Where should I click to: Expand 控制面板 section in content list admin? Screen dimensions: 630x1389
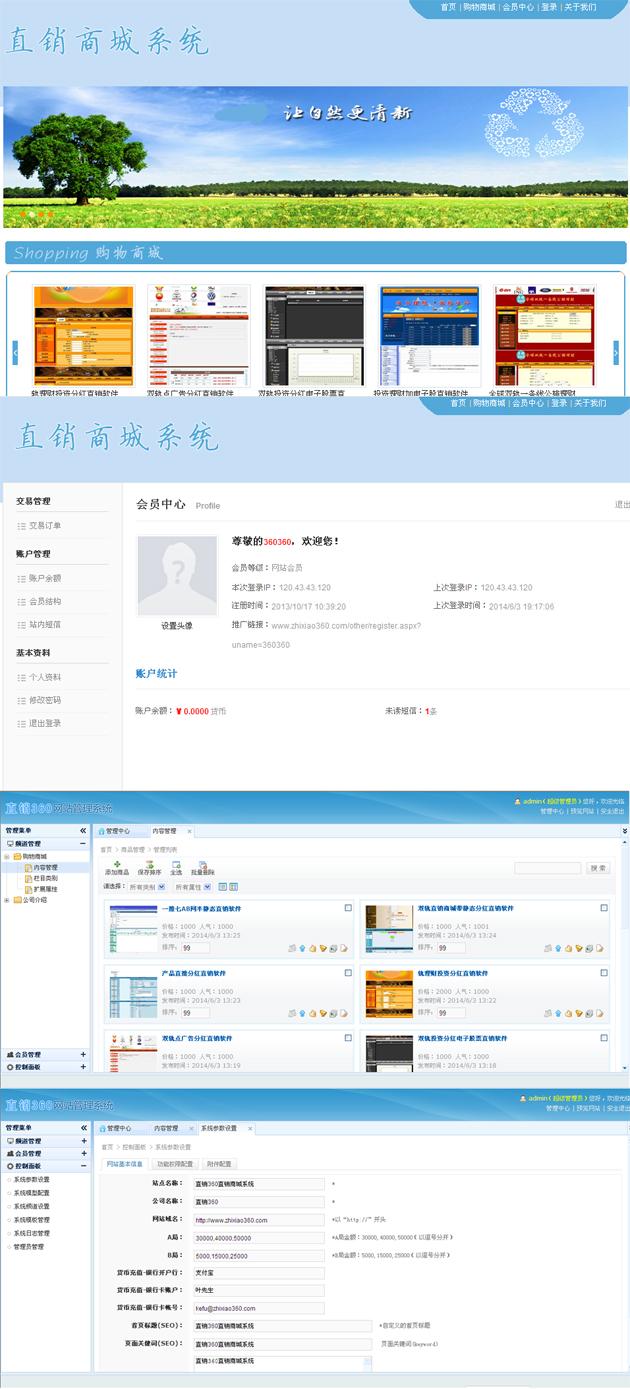pos(83,1068)
